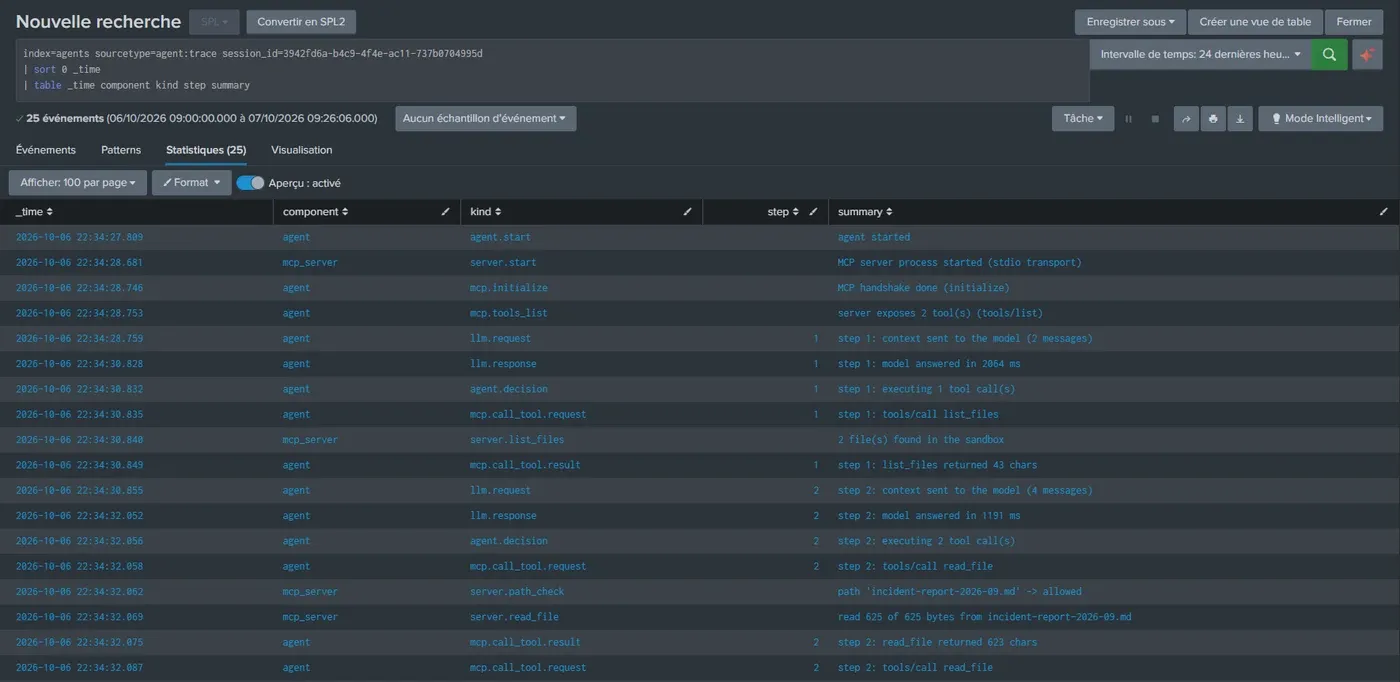Run the search with the magnifier button
The width and height of the screenshot is (1400, 682).
point(1329,55)
